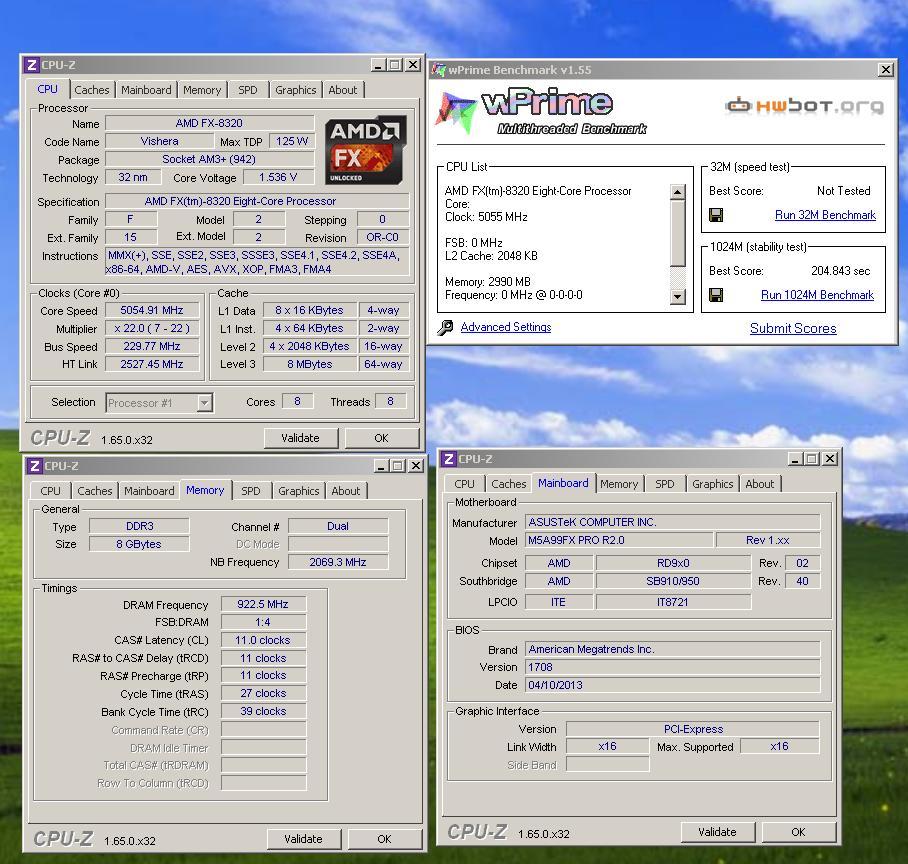Click the CPU List scroll up arrow
Image resolution: width=908 pixels, height=864 pixels.
[x=678, y=192]
